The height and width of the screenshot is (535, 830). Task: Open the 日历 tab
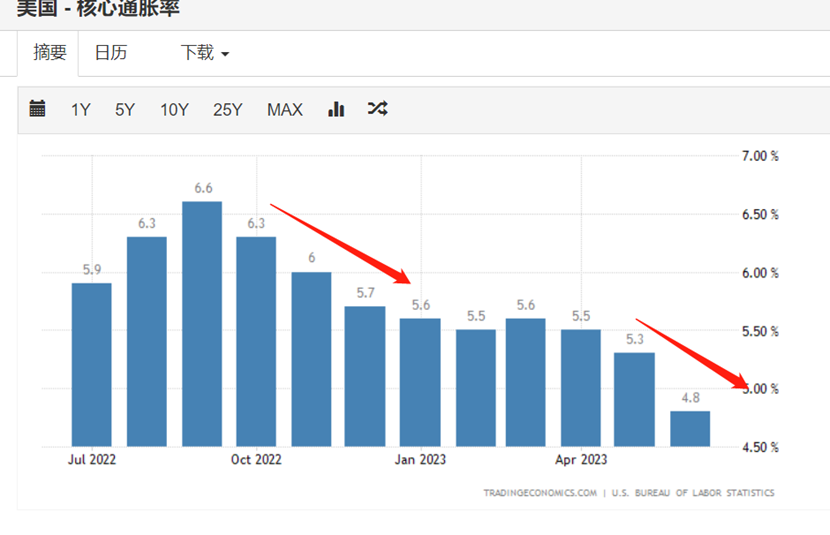click(x=111, y=53)
